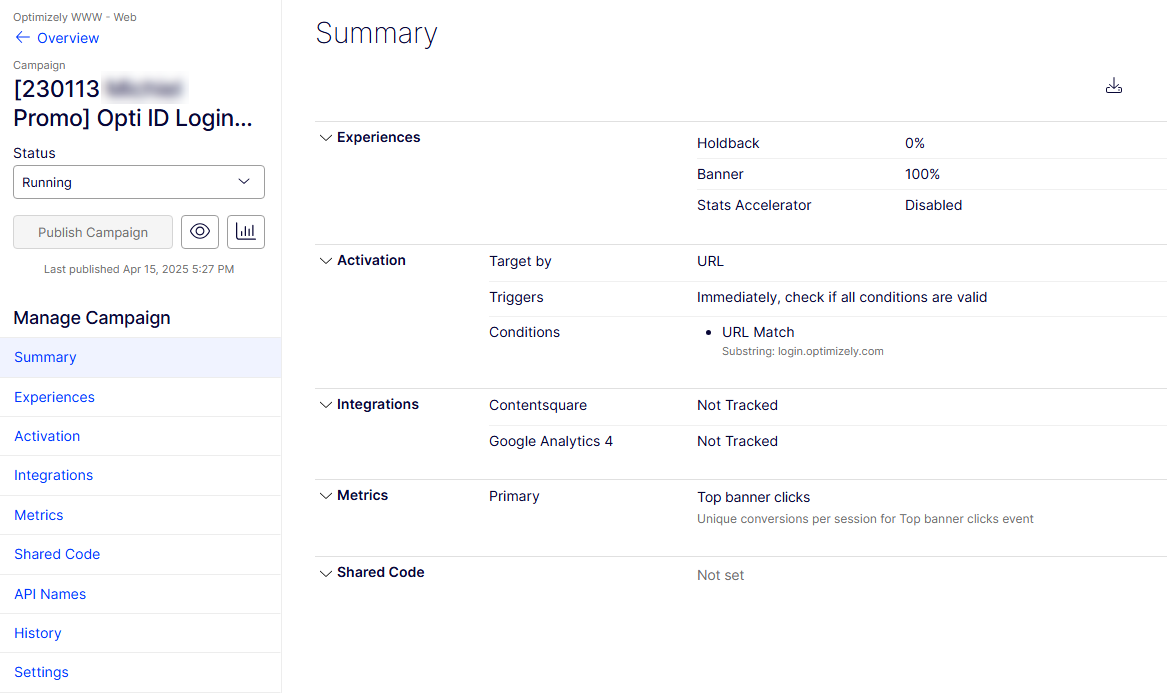Open the campaign preview eye icon
The height and width of the screenshot is (693, 1171).
coord(199,231)
